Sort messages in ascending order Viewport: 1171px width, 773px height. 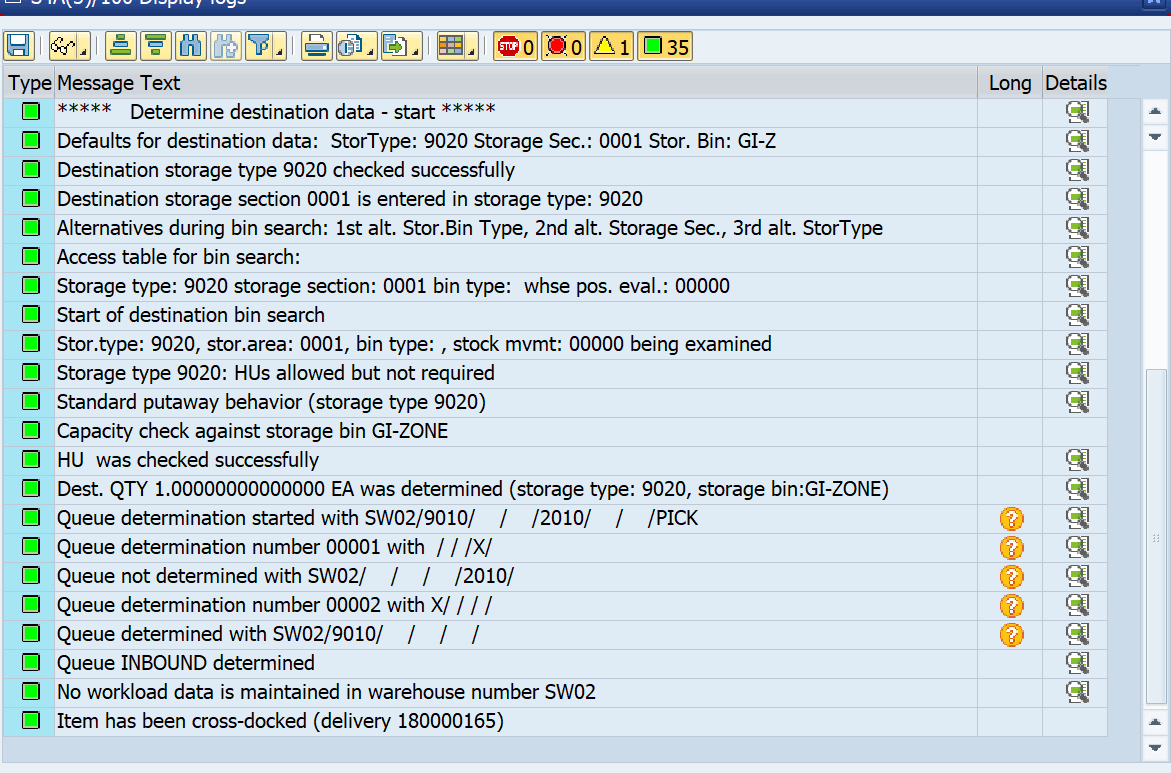pos(119,45)
